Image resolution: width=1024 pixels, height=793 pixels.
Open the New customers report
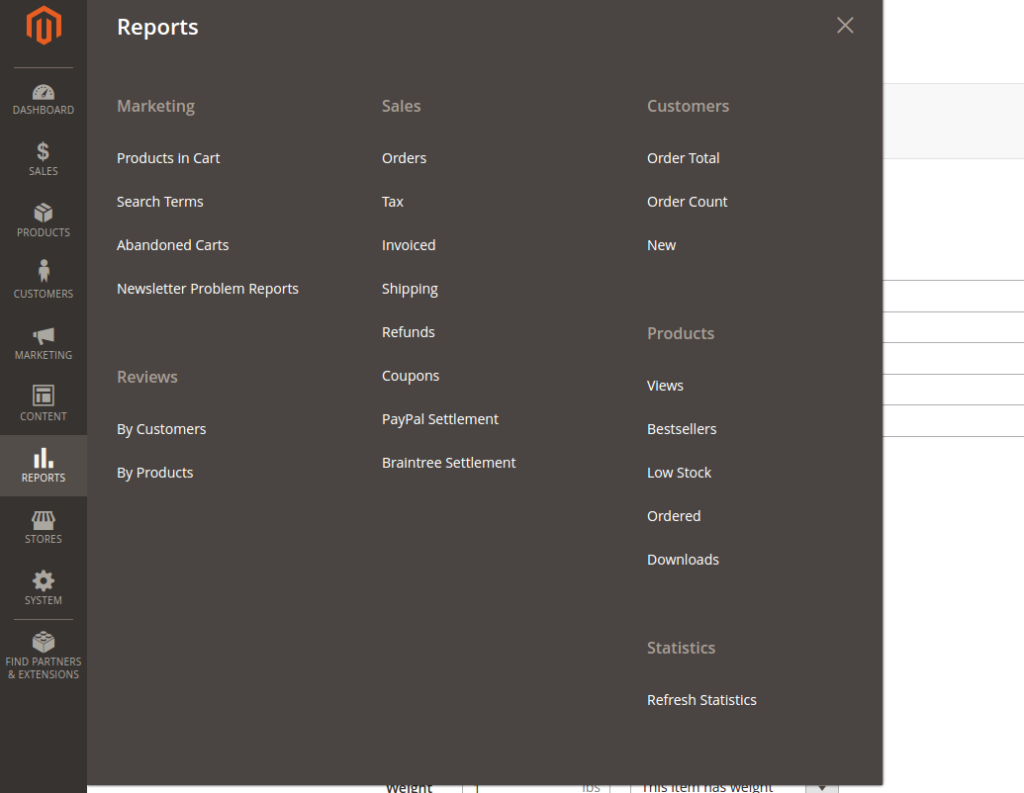click(x=662, y=245)
